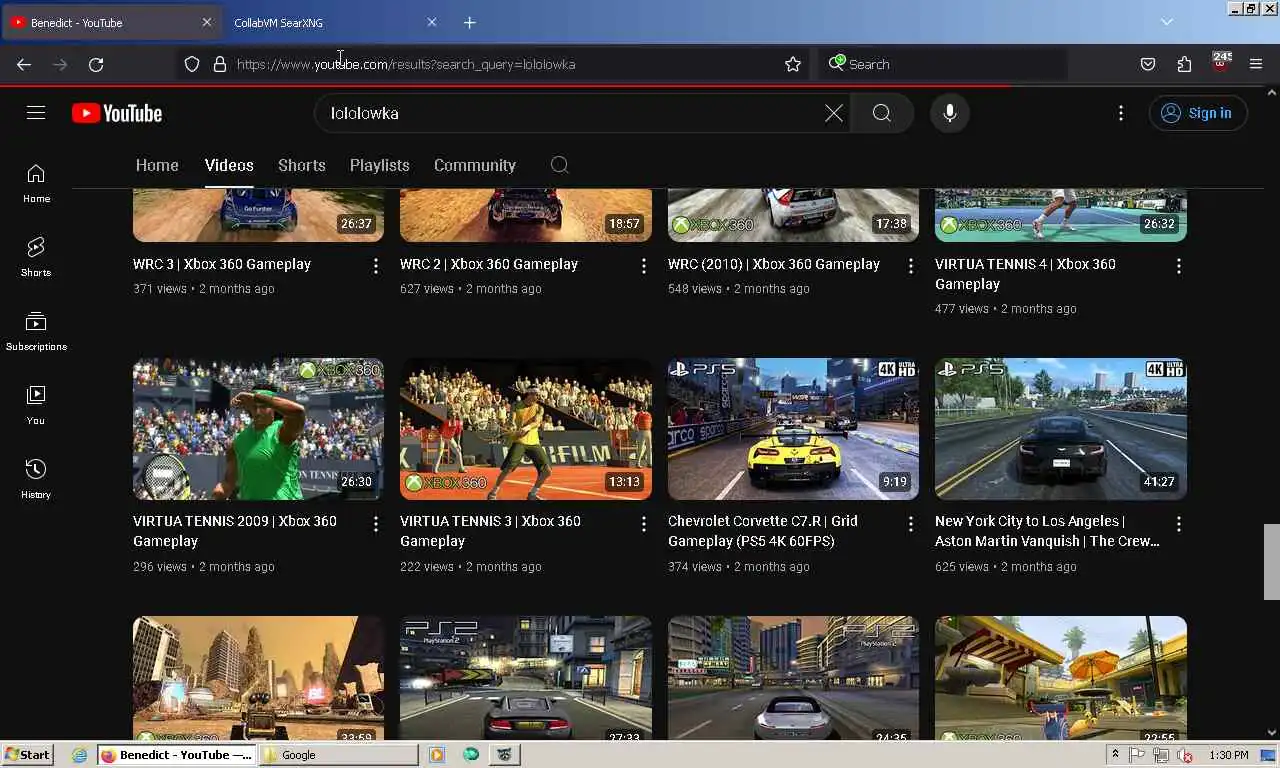Open Chevrolet Corvette C7.R Grid Gameplay title
The width and height of the screenshot is (1280, 768).
pyautogui.click(x=763, y=531)
